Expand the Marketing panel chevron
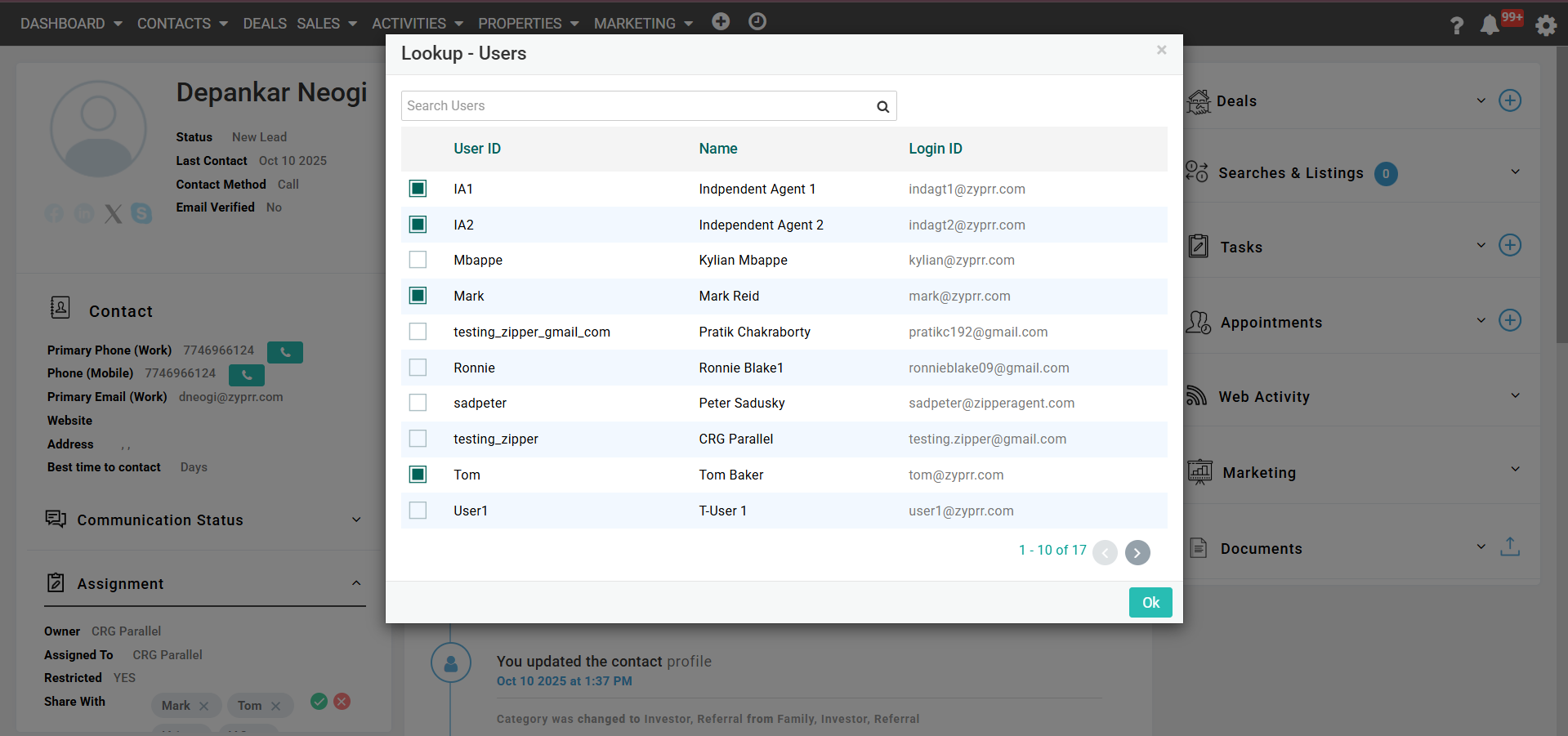 click(x=1515, y=470)
